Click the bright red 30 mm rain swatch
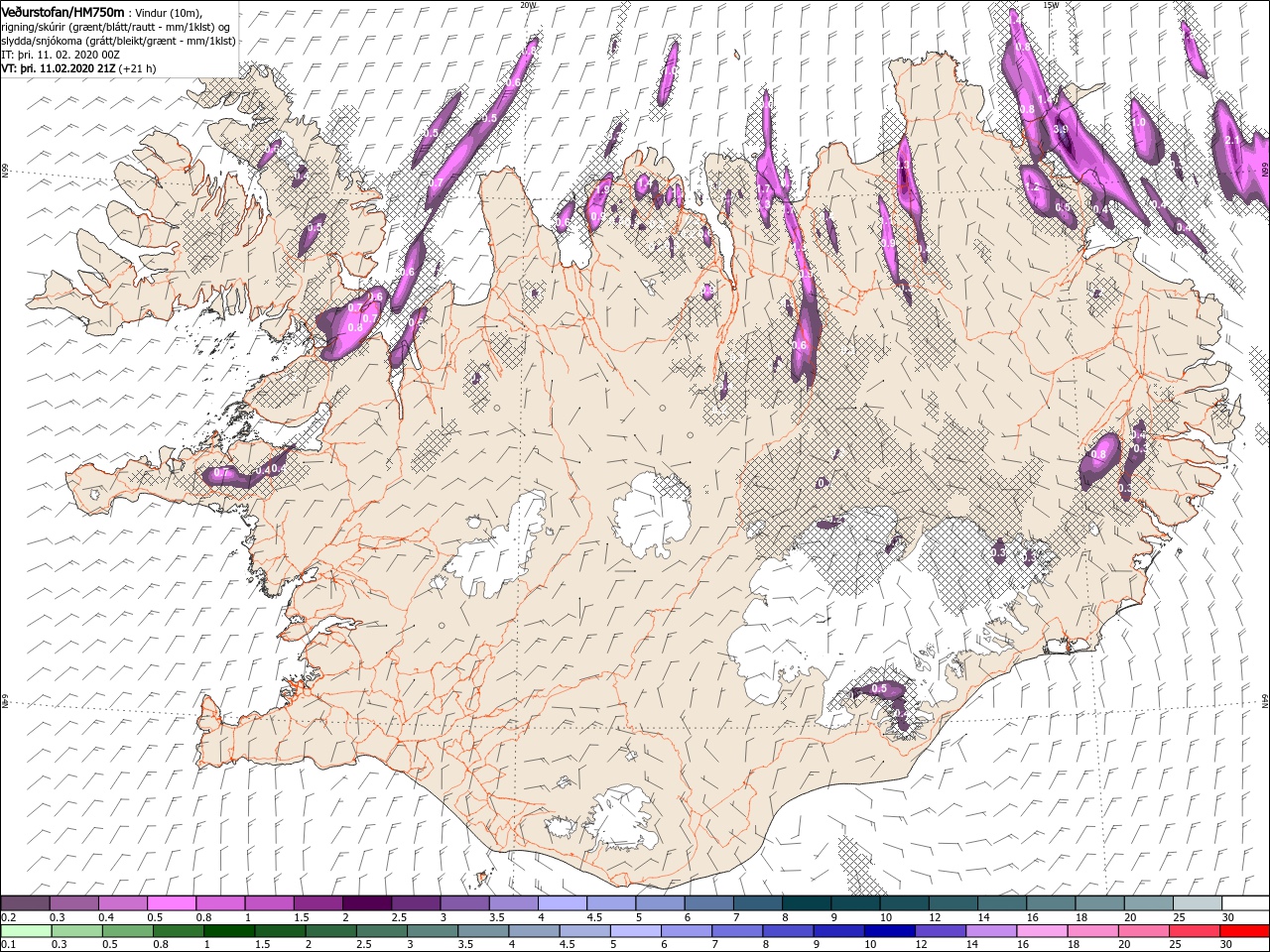This screenshot has width=1270, height=952. (1244, 932)
